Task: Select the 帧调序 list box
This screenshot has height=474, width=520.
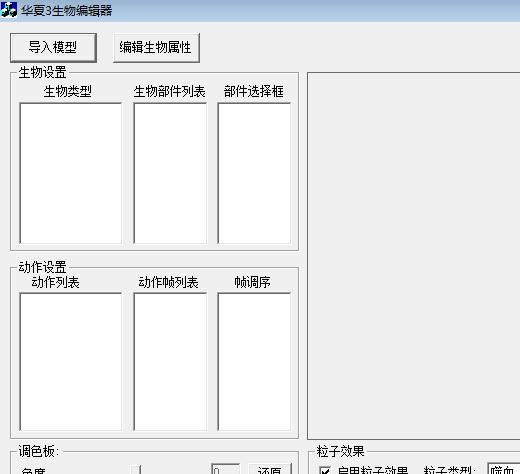Action: point(254,362)
